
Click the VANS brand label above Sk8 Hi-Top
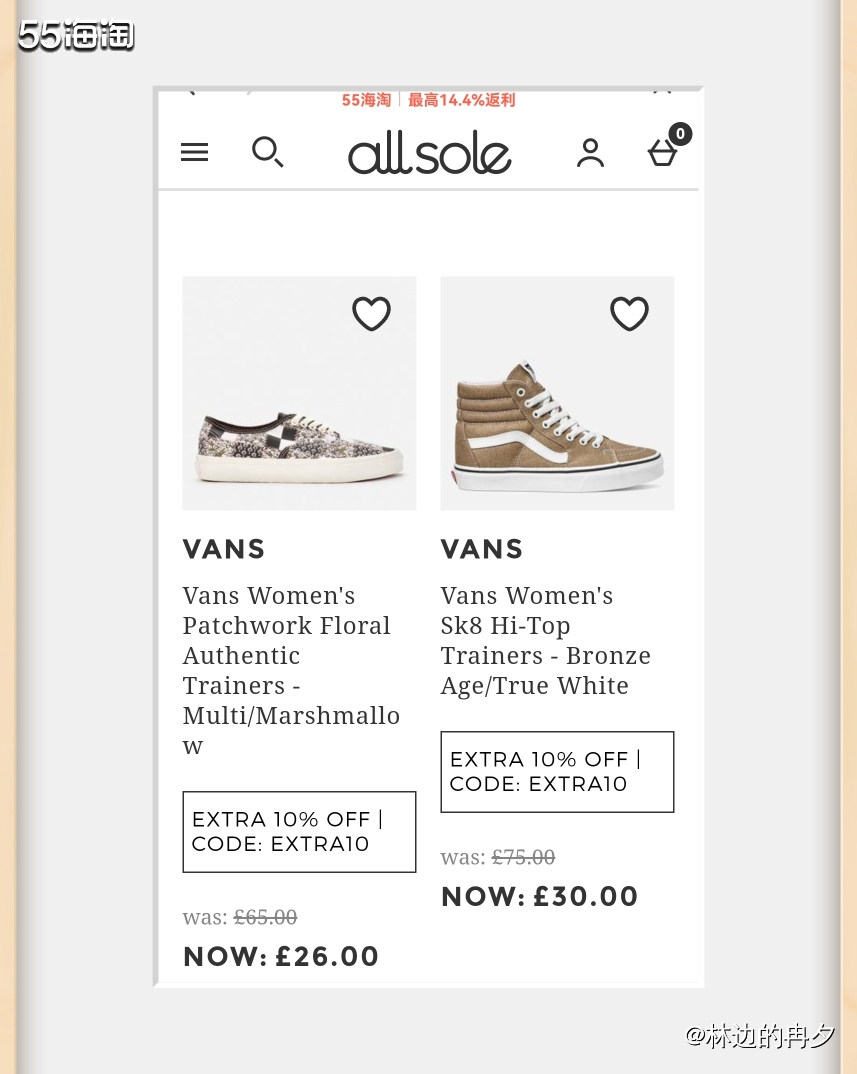pyautogui.click(x=482, y=549)
